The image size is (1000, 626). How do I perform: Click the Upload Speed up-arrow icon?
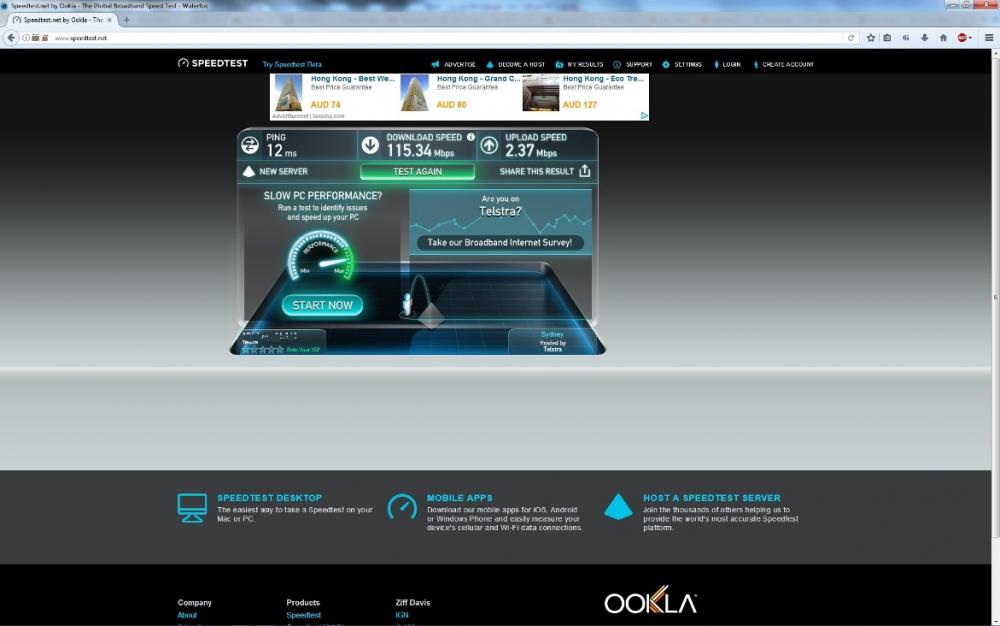click(489, 145)
